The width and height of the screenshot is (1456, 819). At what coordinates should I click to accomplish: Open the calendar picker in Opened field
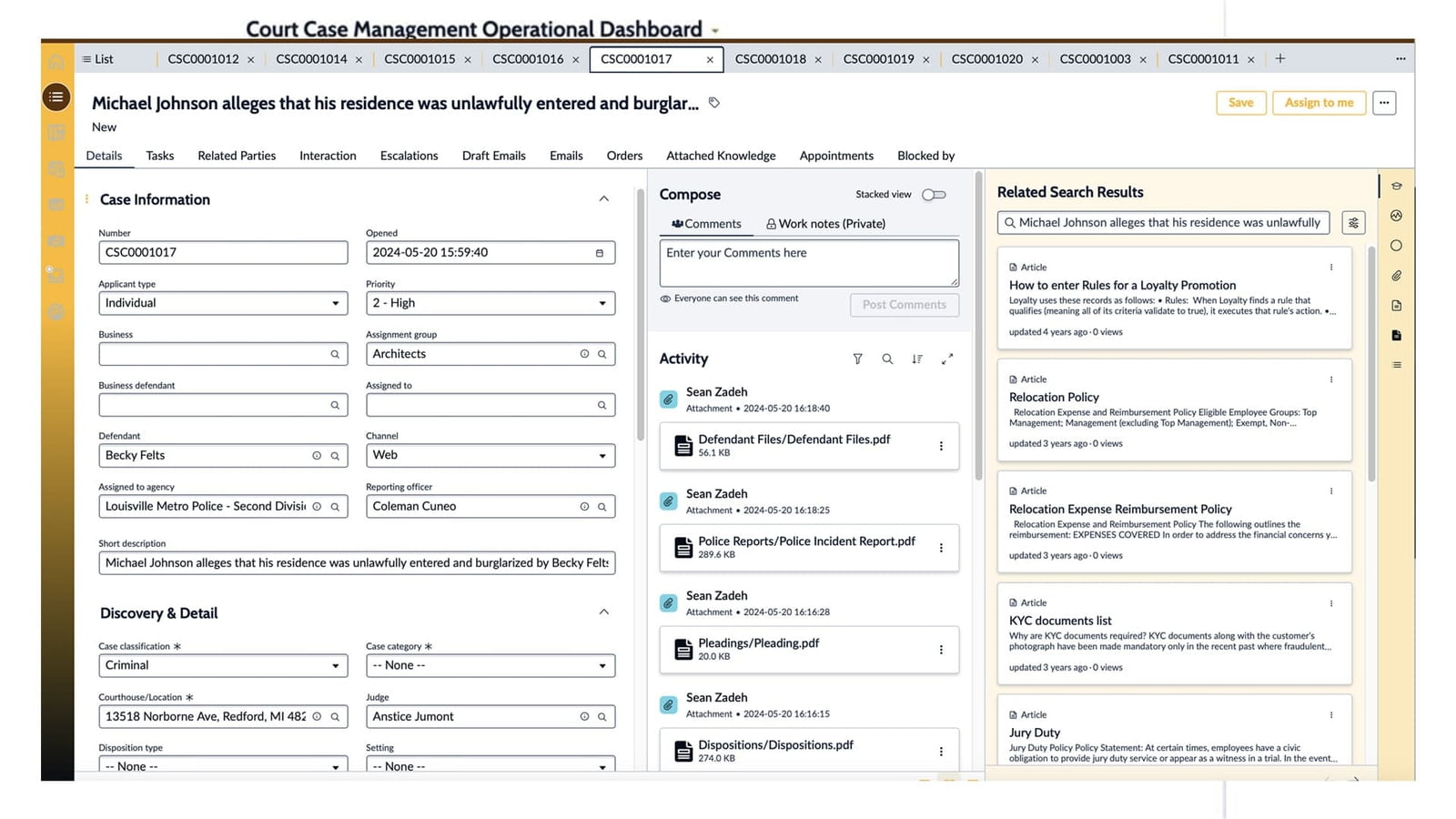coord(600,253)
